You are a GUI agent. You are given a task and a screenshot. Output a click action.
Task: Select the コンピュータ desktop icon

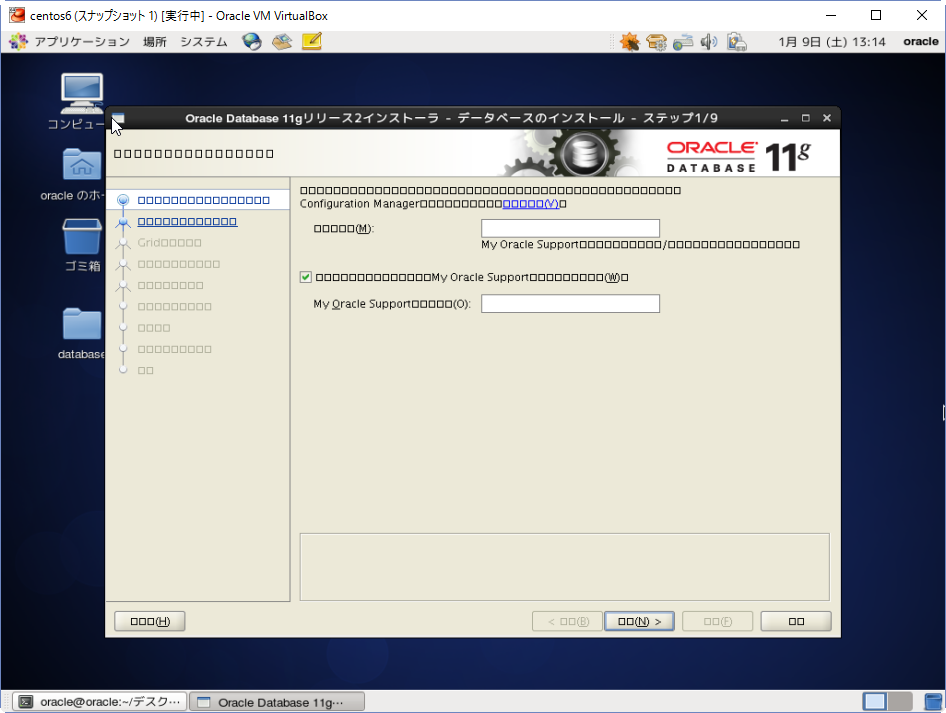81,101
